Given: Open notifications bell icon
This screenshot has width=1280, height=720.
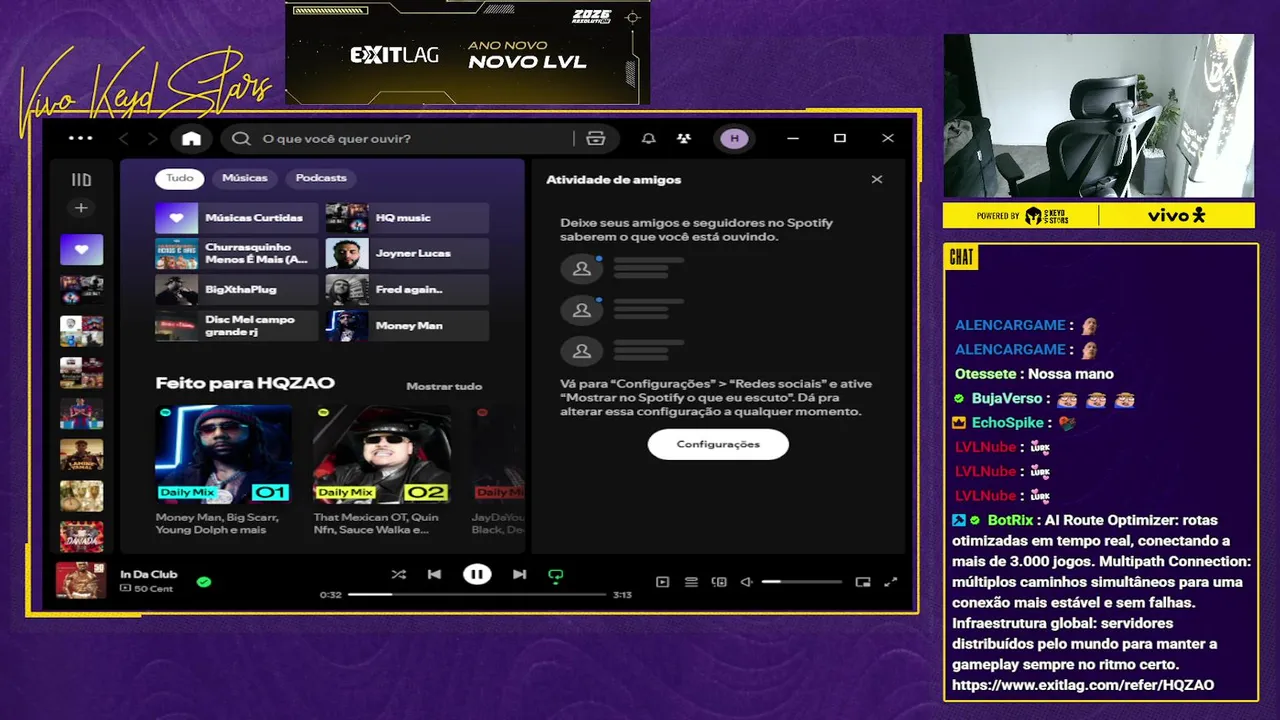Looking at the screenshot, I should (x=648, y=138).
